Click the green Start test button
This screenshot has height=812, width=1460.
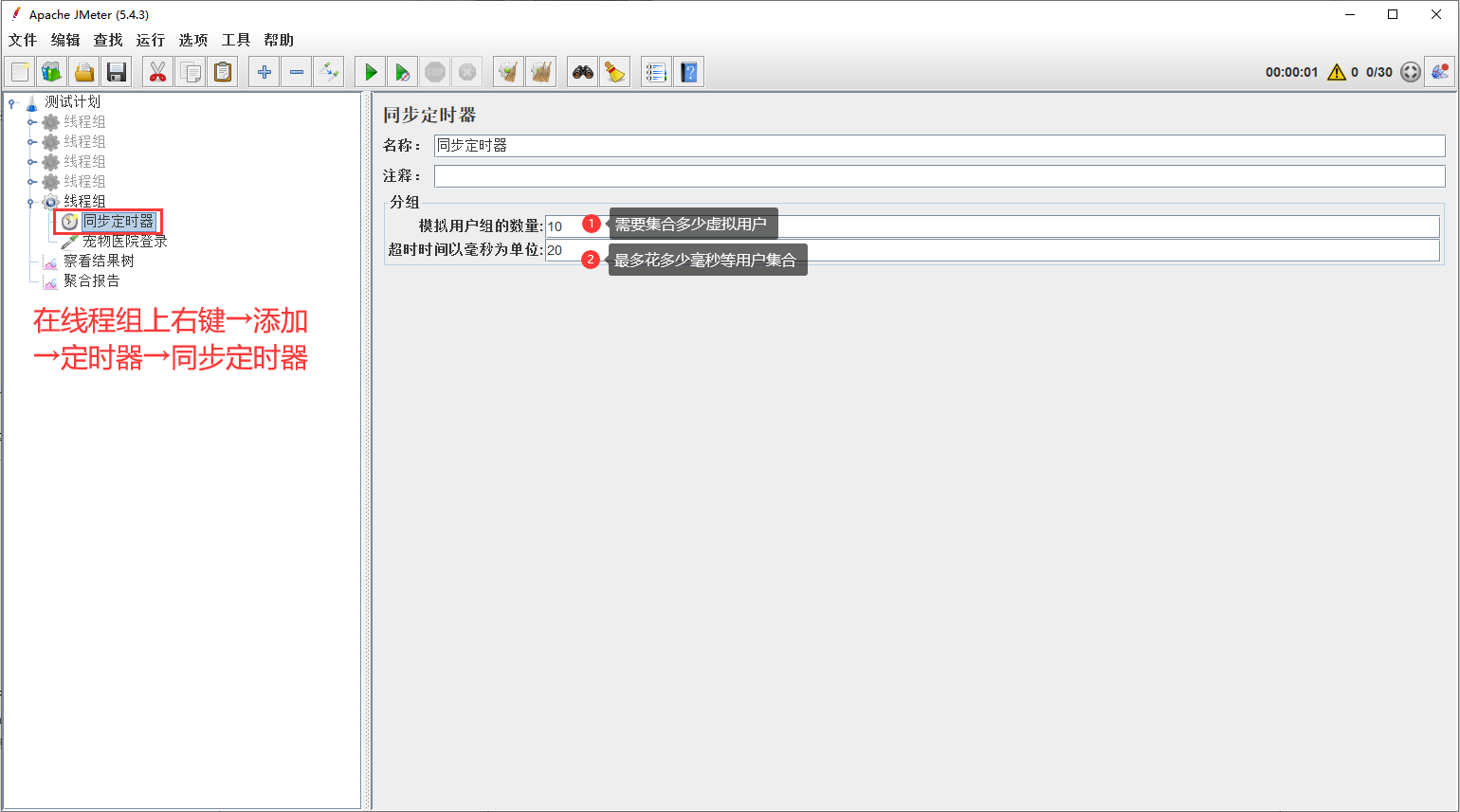[x=371, y=72]
